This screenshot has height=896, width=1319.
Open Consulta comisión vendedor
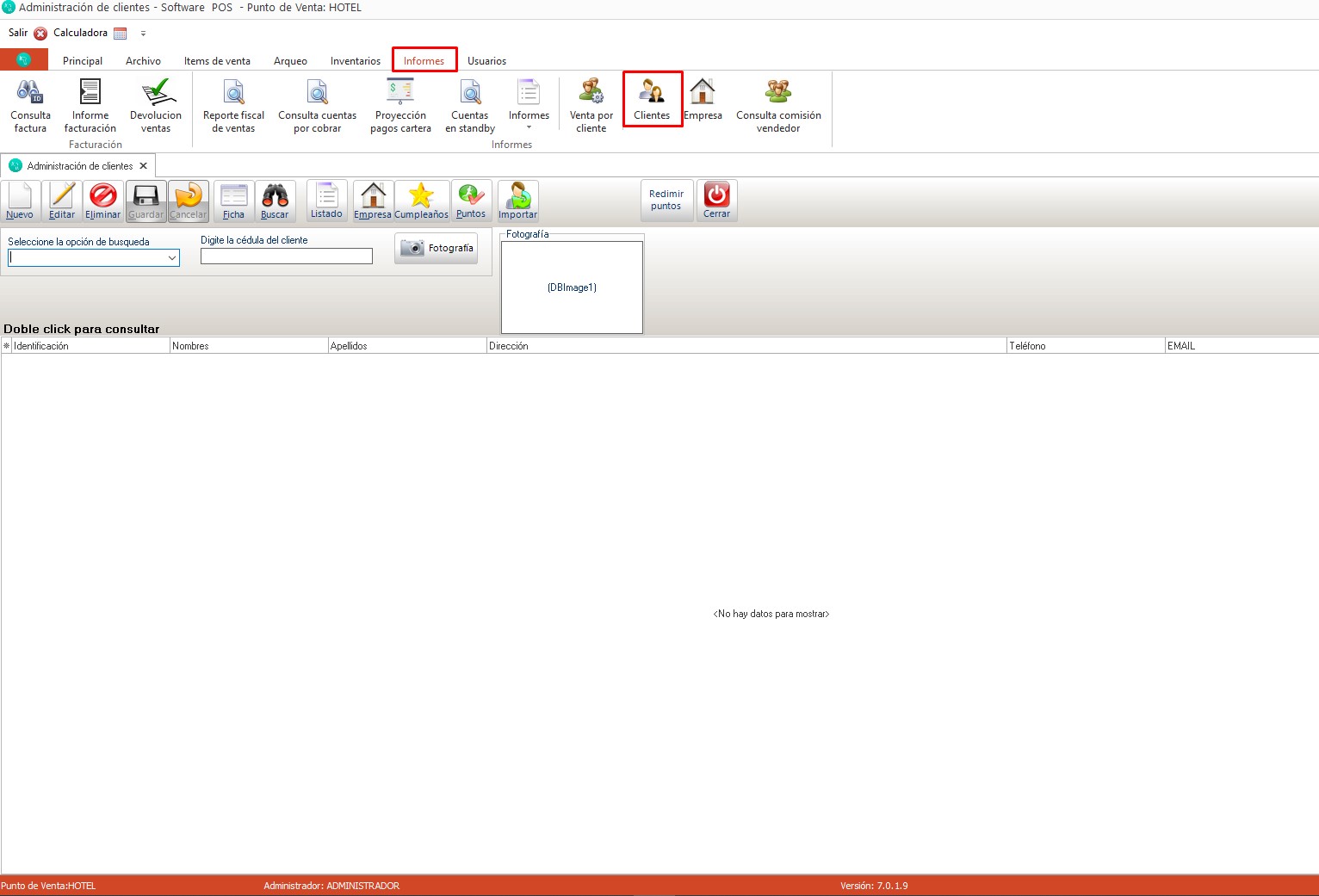pos(778,106)
